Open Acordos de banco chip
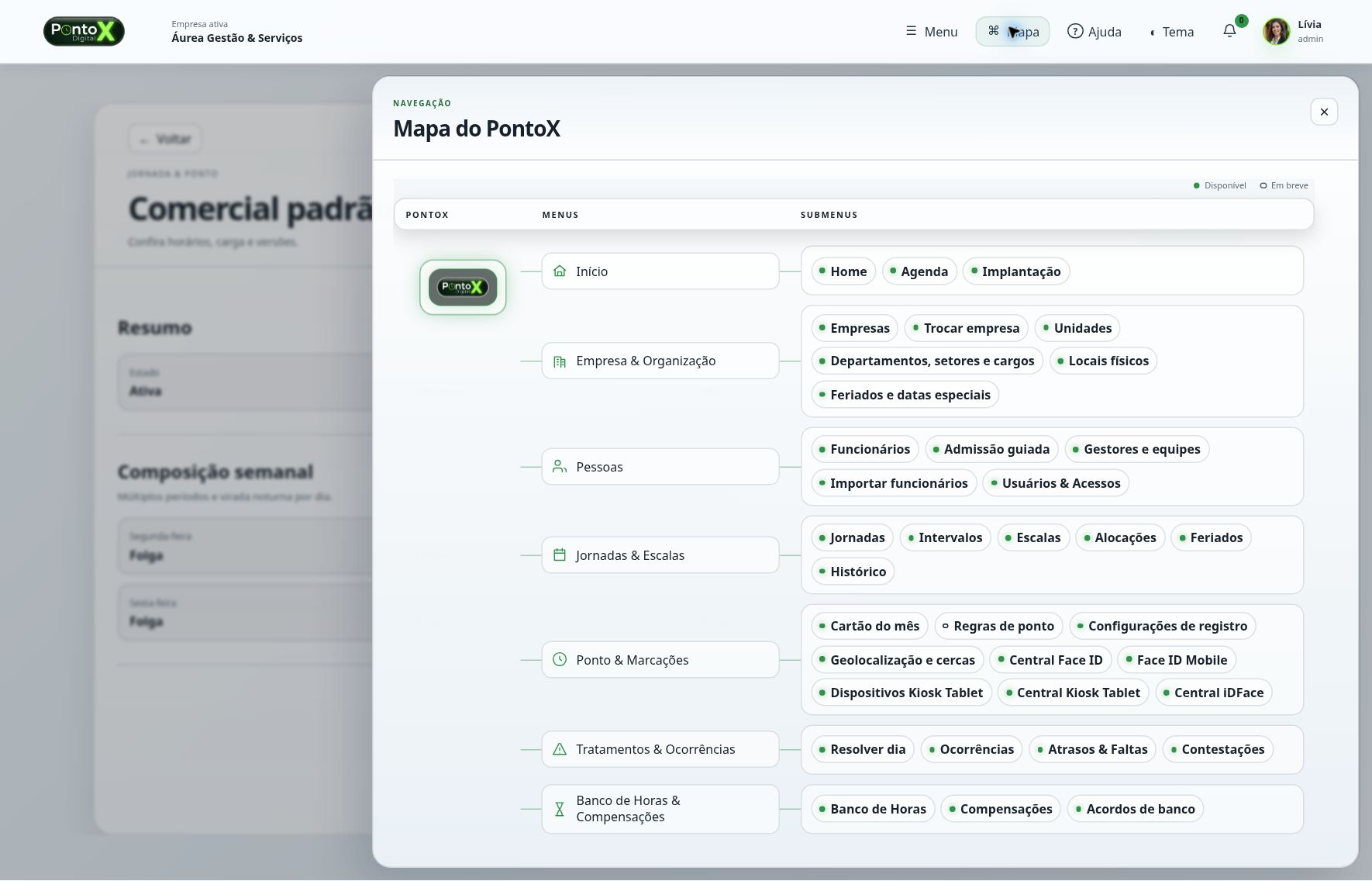Image resolution: width=1372 pixels, height=881 pixels. click(x=1136, y=809)
